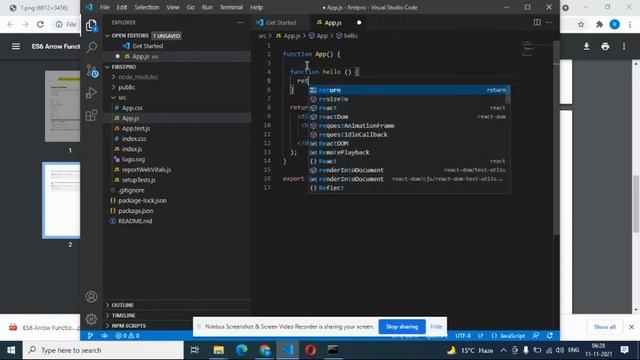Screen dimensions: 640x360
Task: Open Microsoft Edge from the taskbar
Action: point(242,350)
